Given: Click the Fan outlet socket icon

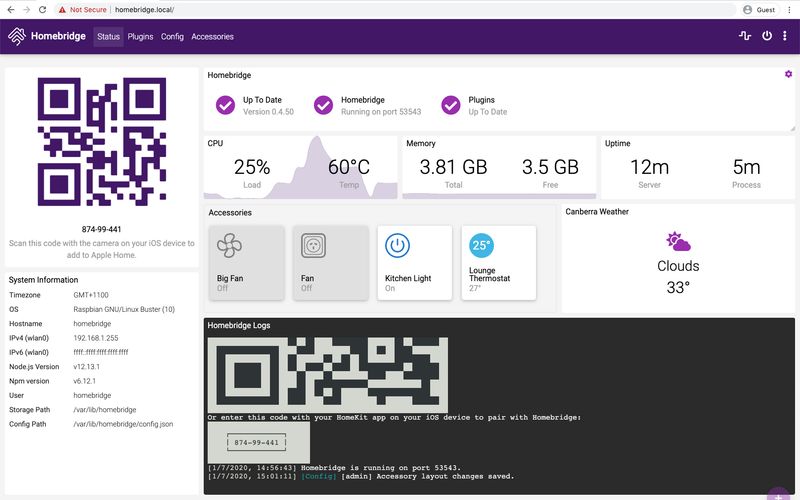Looking at the screenshot, I should coord(313,245).
